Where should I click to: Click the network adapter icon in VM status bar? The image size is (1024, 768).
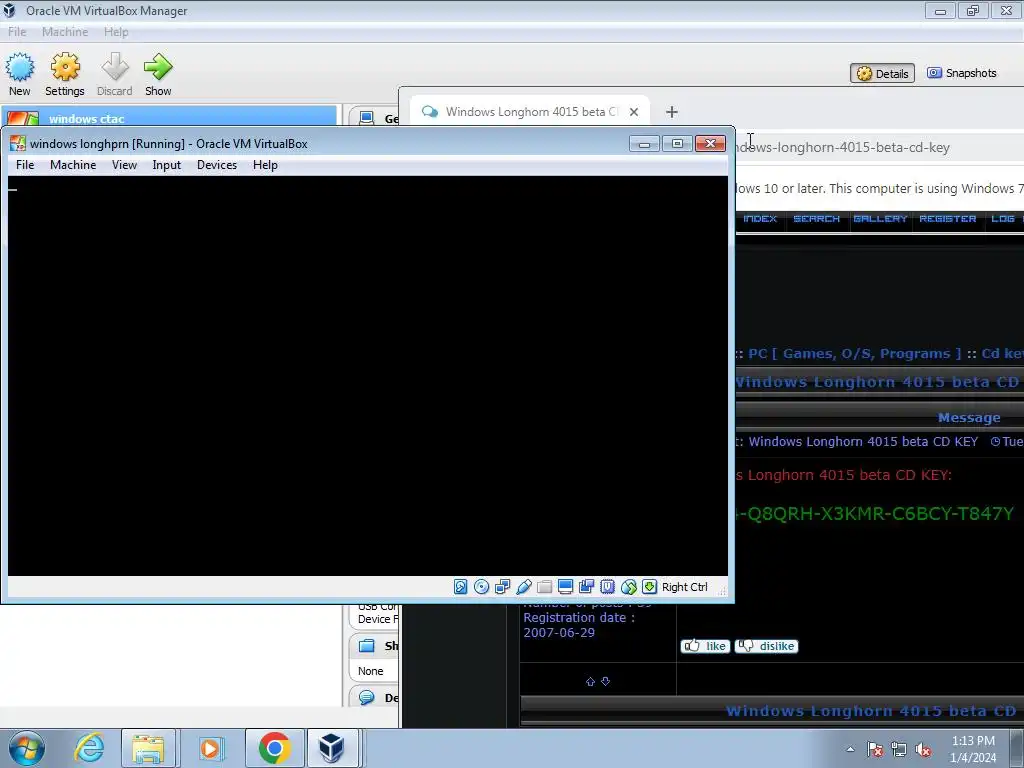(x=502, y=586)
